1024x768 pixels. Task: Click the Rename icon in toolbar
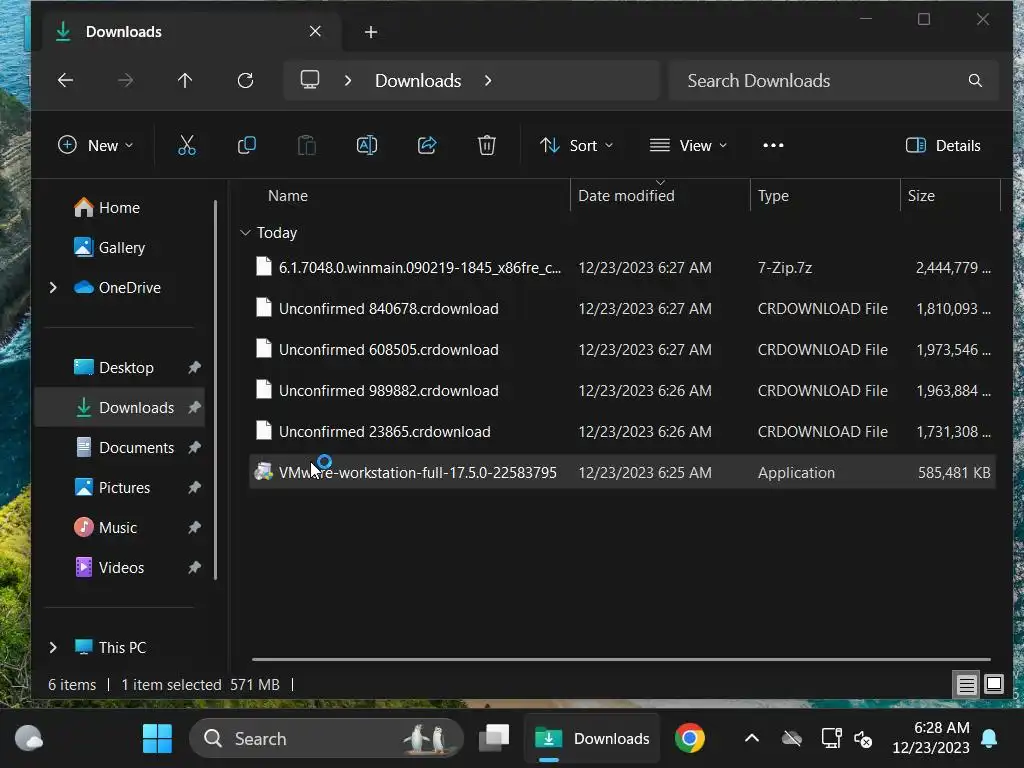pos(366,145)
